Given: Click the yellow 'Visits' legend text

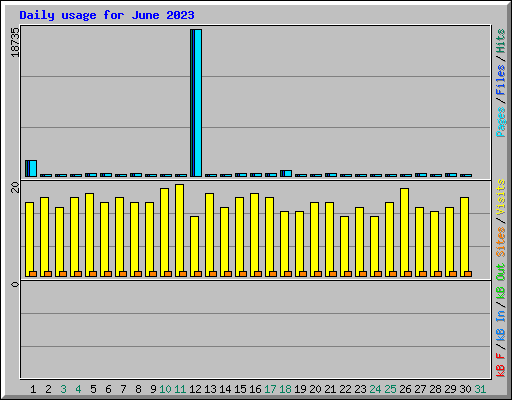Looking at the screenshot, I should pyautogui.click(x=501, y=197).
